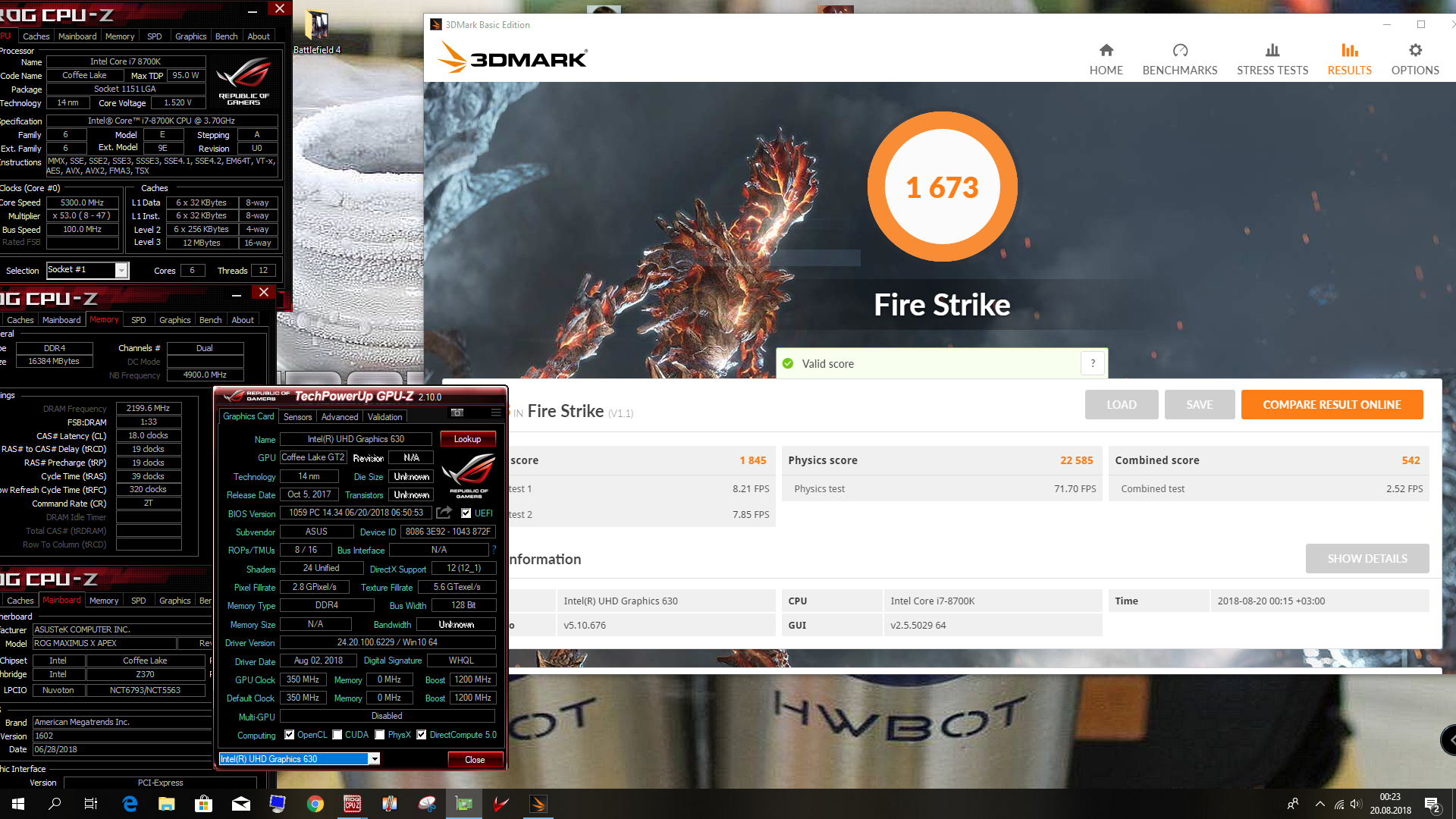Screen dimensions: 1456x819
Task: Toggle the PhysX checkbox
Action: coord(379,735)
